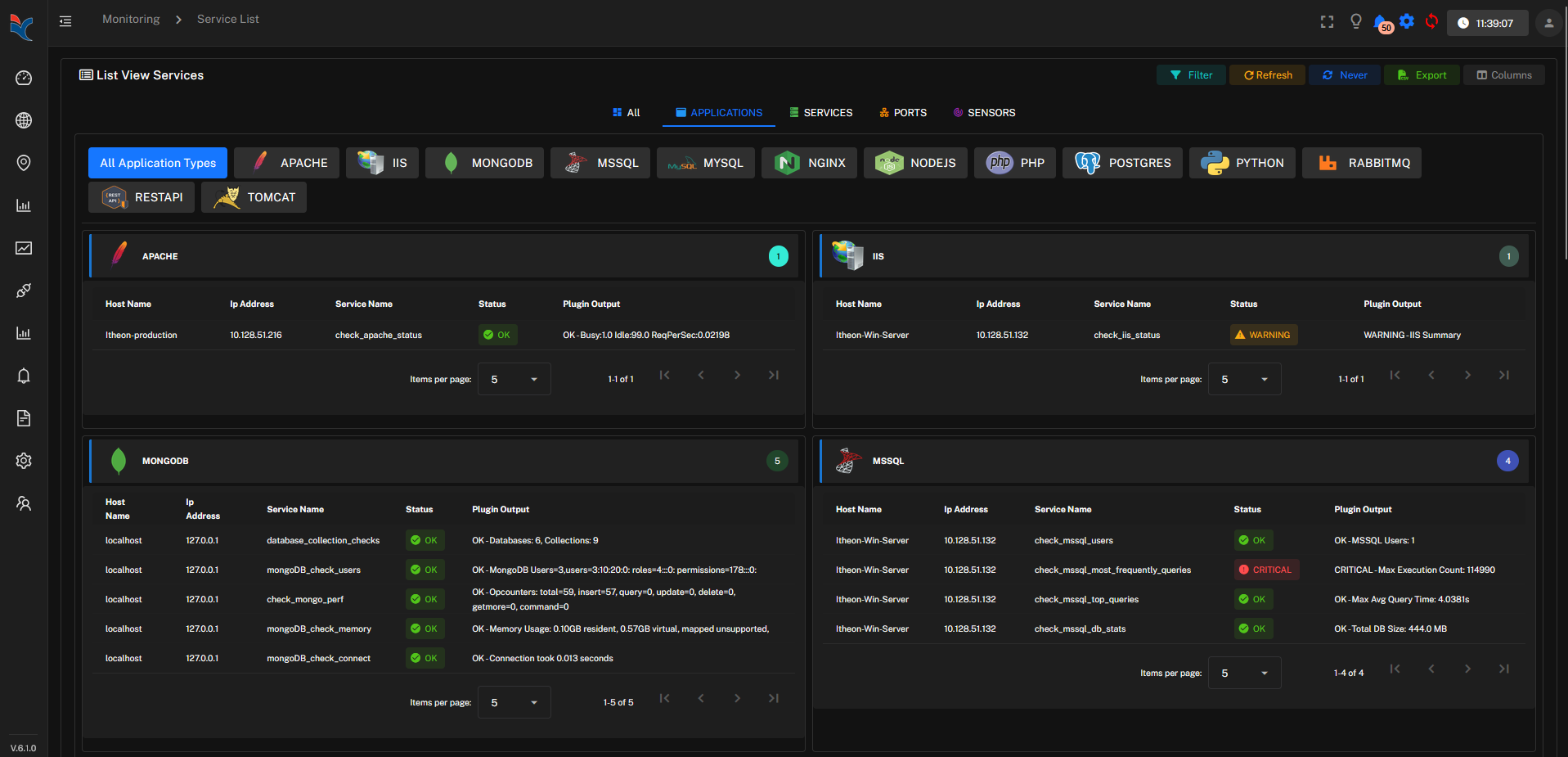
Task: Click the Service List breadcrumb
Action: [227, 19]
